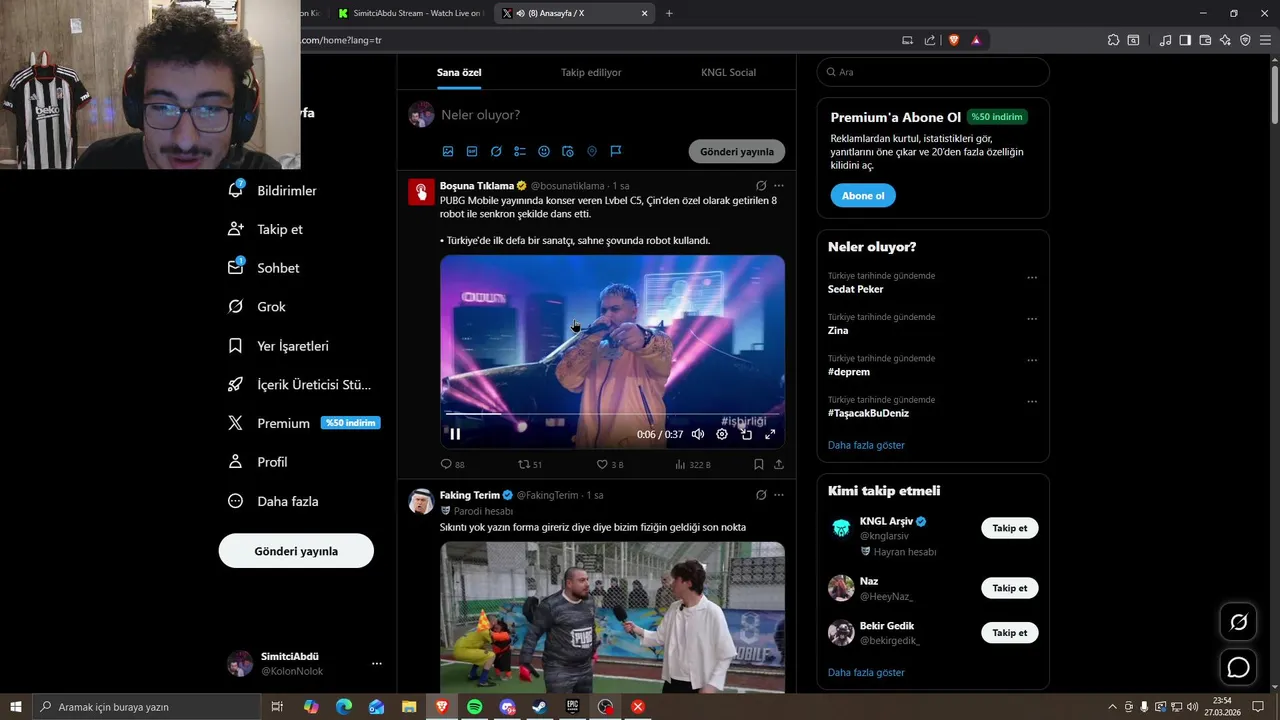Open options for #TaşacakBuDeniz trend
Image resolution: width=1280 pixels, height=720 pixels.
[1032, 402]
